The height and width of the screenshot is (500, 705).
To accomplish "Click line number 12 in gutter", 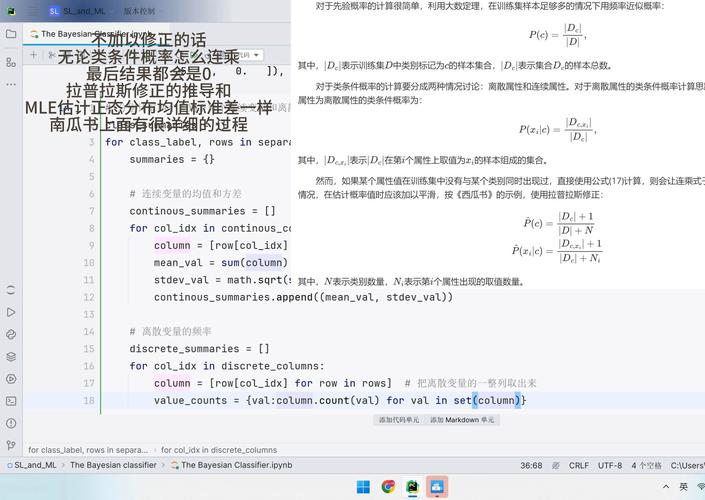I will 89,297.
